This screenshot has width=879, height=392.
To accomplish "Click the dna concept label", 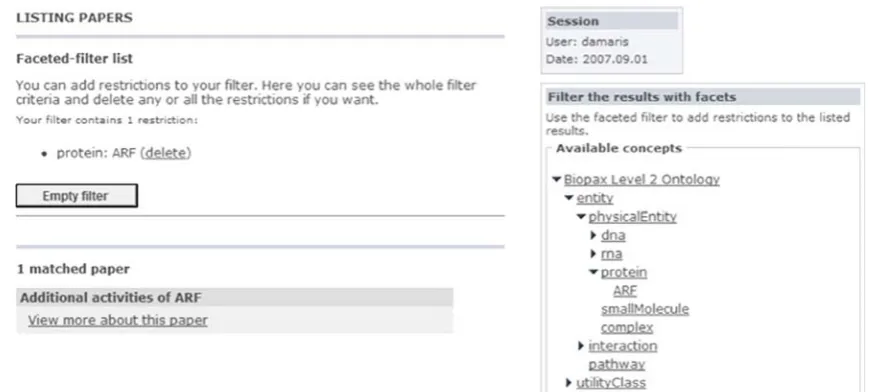I will (613, 235).
